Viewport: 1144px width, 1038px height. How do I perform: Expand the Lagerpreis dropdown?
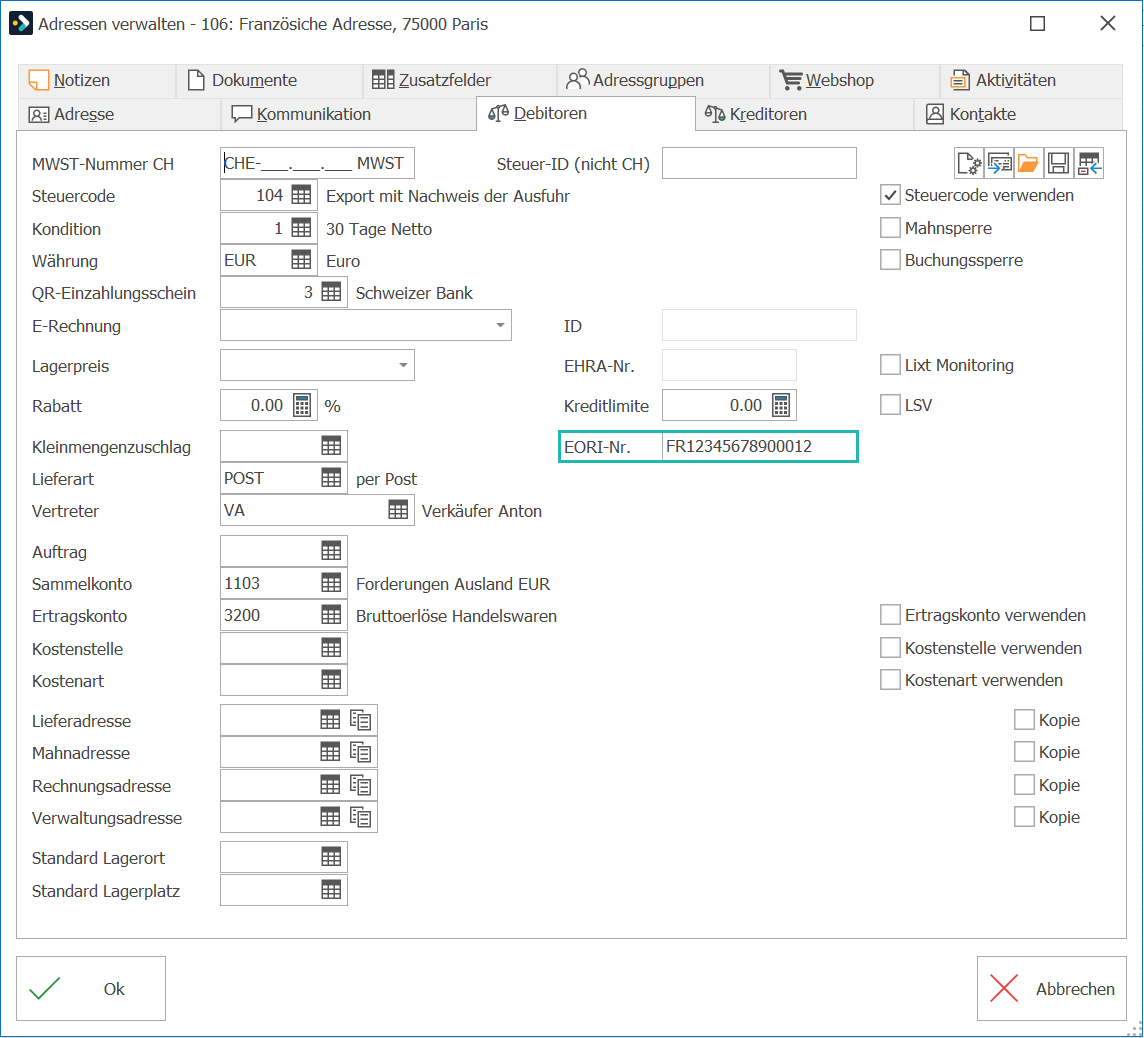point(403,365)
